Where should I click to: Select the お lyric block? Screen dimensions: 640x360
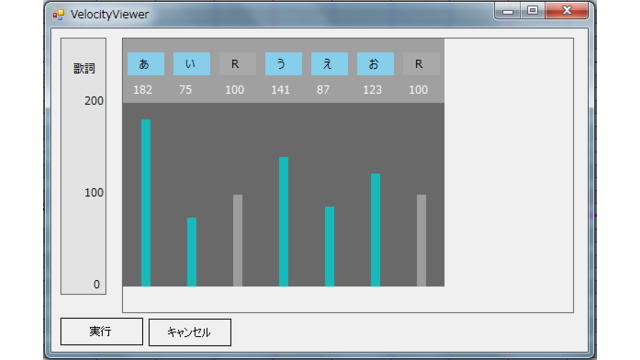[376, 64]
